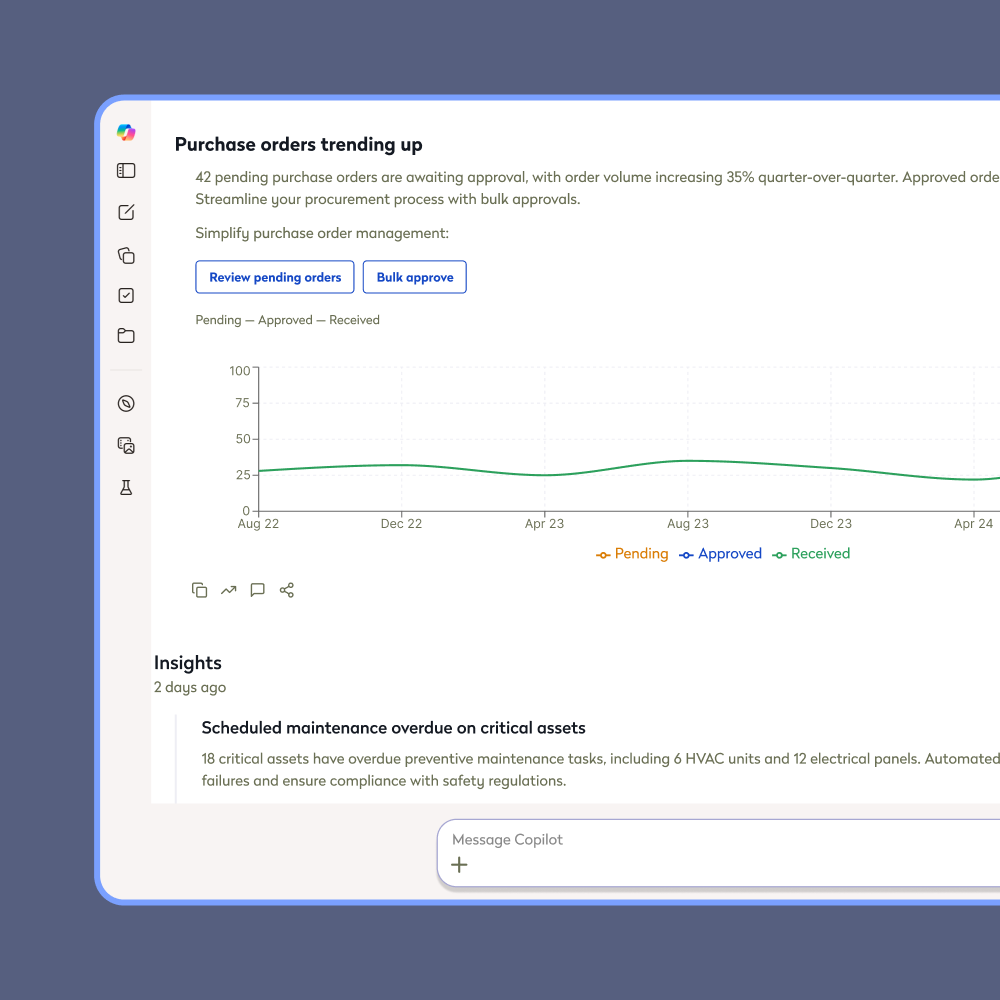Click the Bulk approve button
The height and width of the screenshot is (1000, 1000).
click(415, 277)
